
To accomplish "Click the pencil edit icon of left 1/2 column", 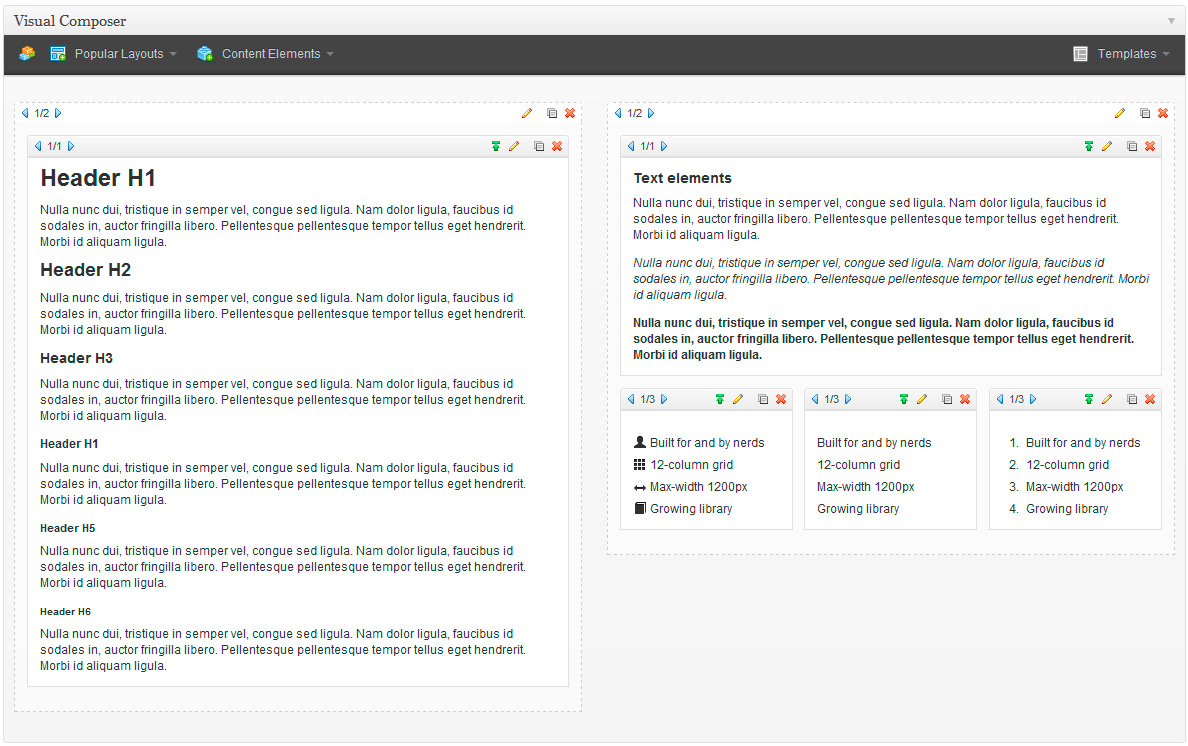I will (527, 114).
